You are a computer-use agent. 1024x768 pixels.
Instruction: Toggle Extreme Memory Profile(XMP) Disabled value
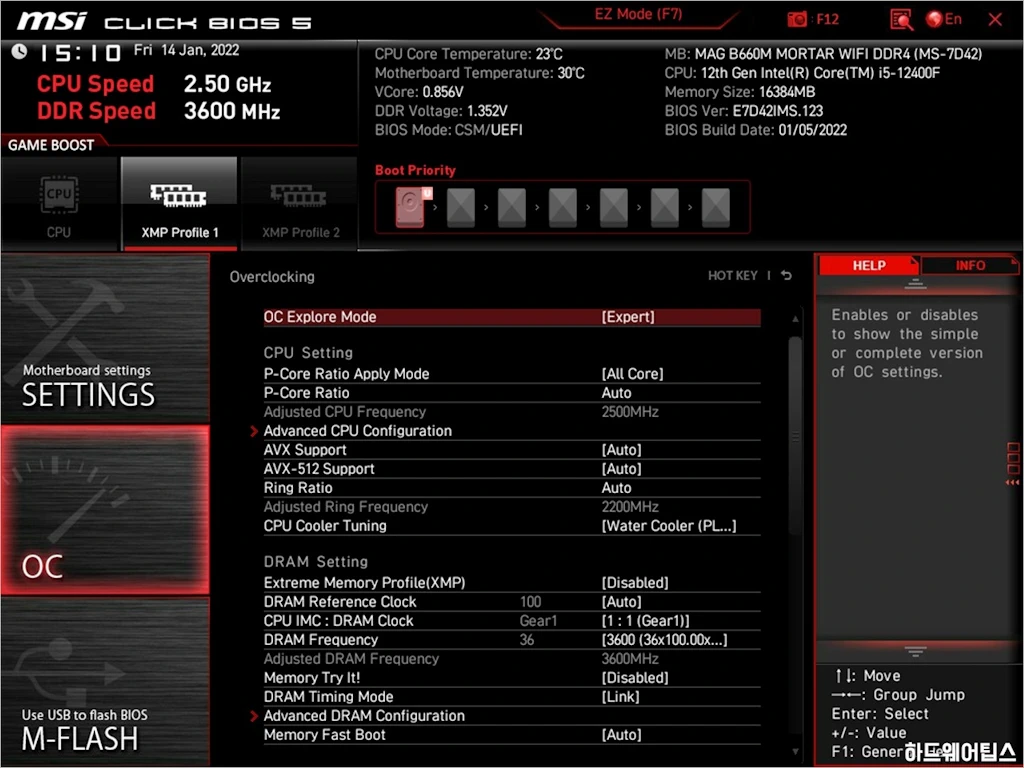pyautogui.click(x=635, y=583)
